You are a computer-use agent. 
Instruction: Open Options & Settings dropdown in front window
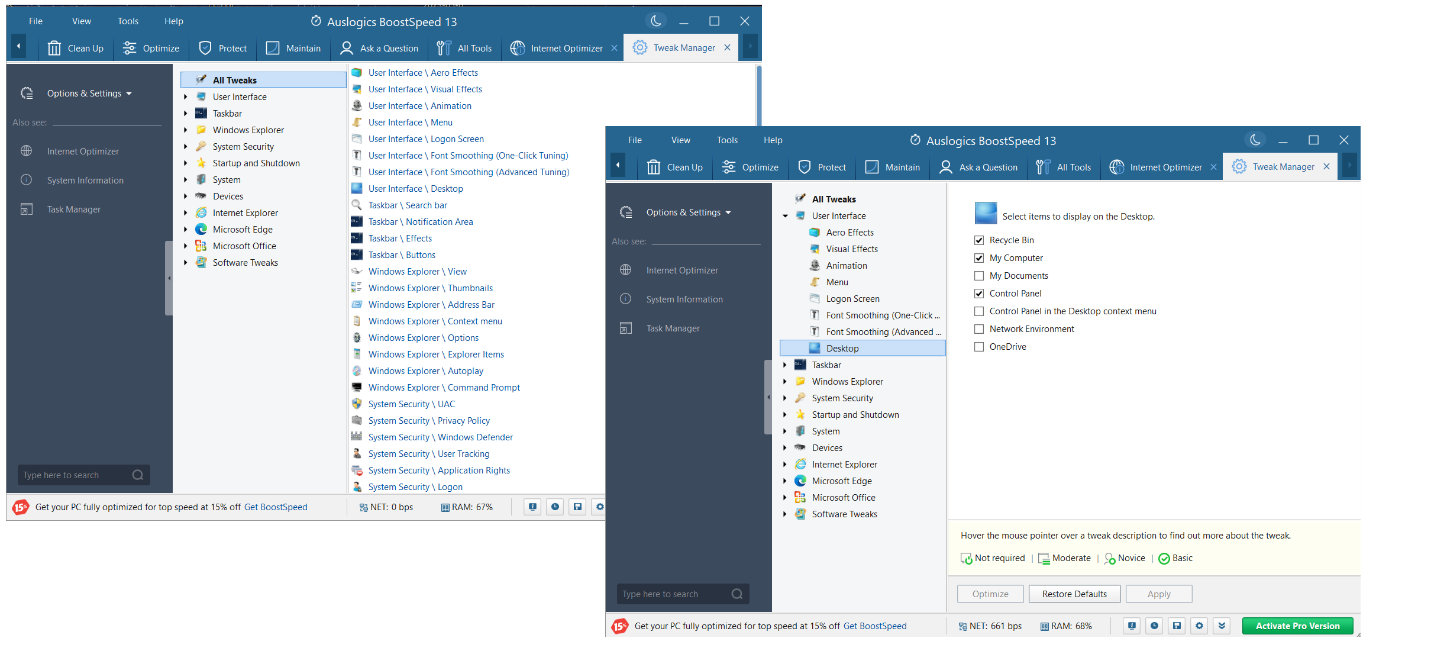(688, 212)
